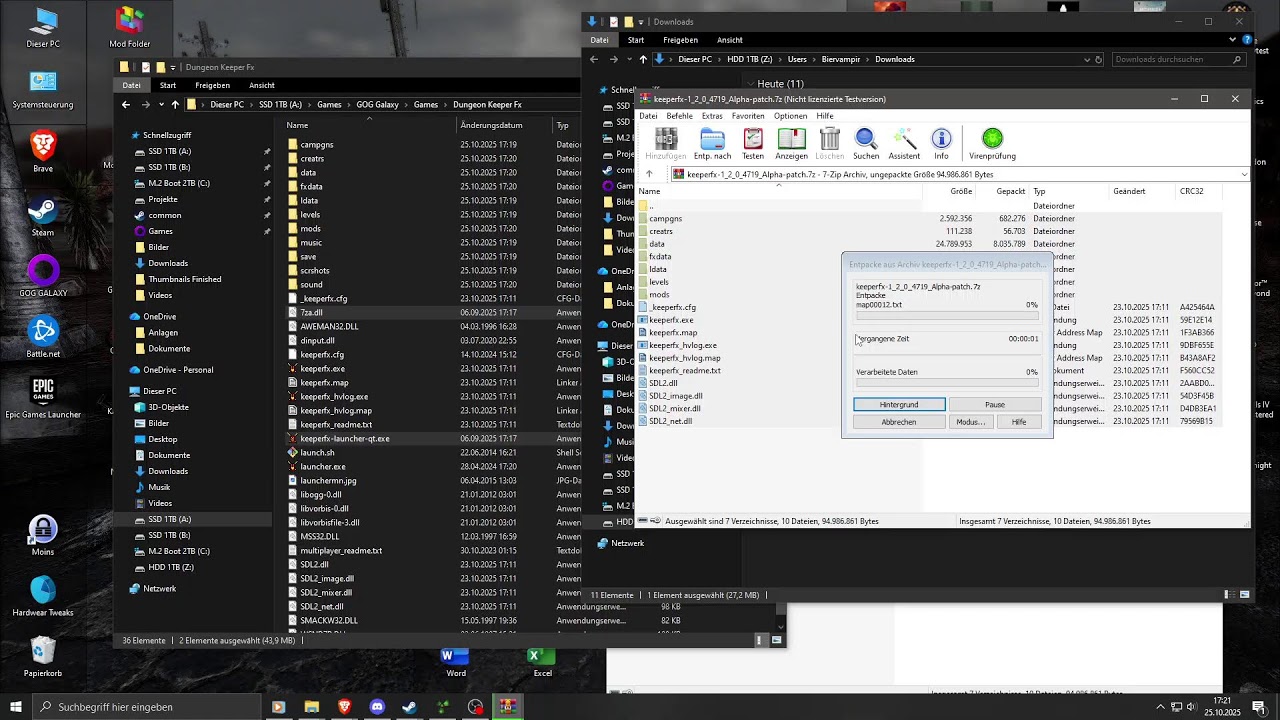Select the campgns folder in WinRAR

coord(665,218)
